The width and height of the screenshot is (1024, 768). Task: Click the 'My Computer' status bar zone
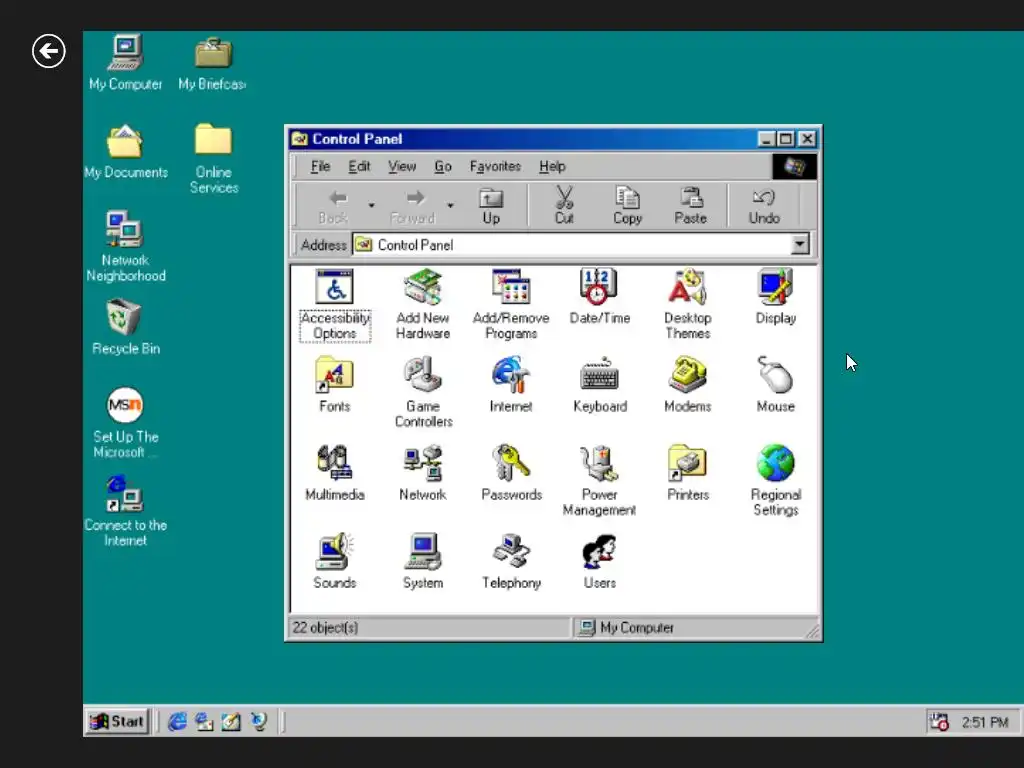[696, 628]
